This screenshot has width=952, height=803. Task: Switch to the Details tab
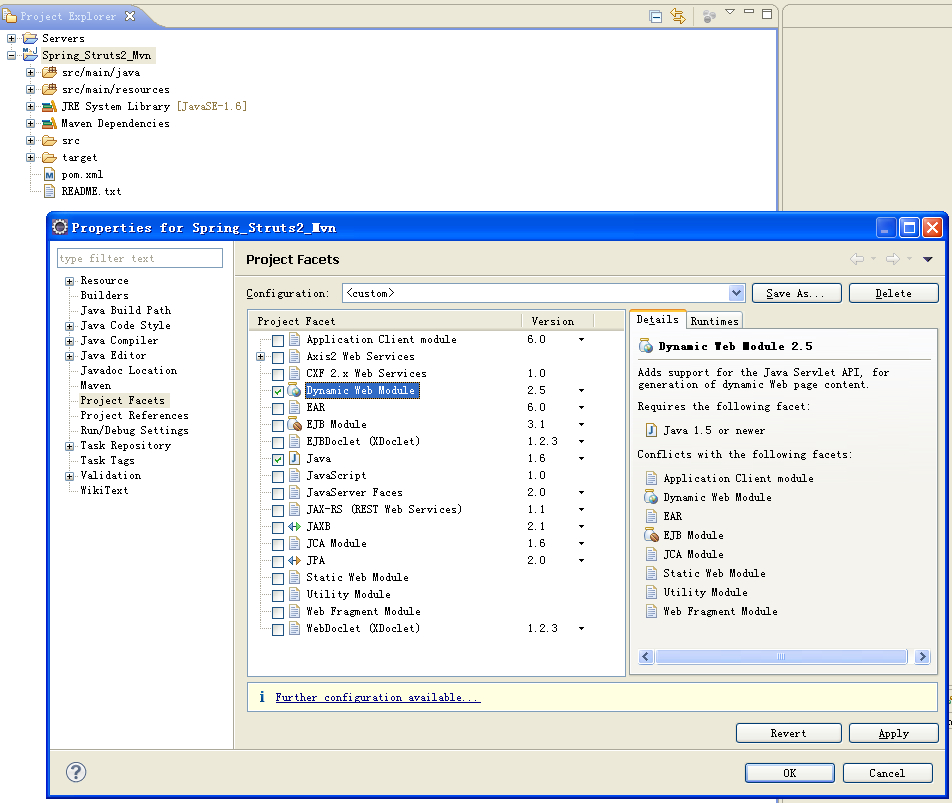click(x=658, y=319)
